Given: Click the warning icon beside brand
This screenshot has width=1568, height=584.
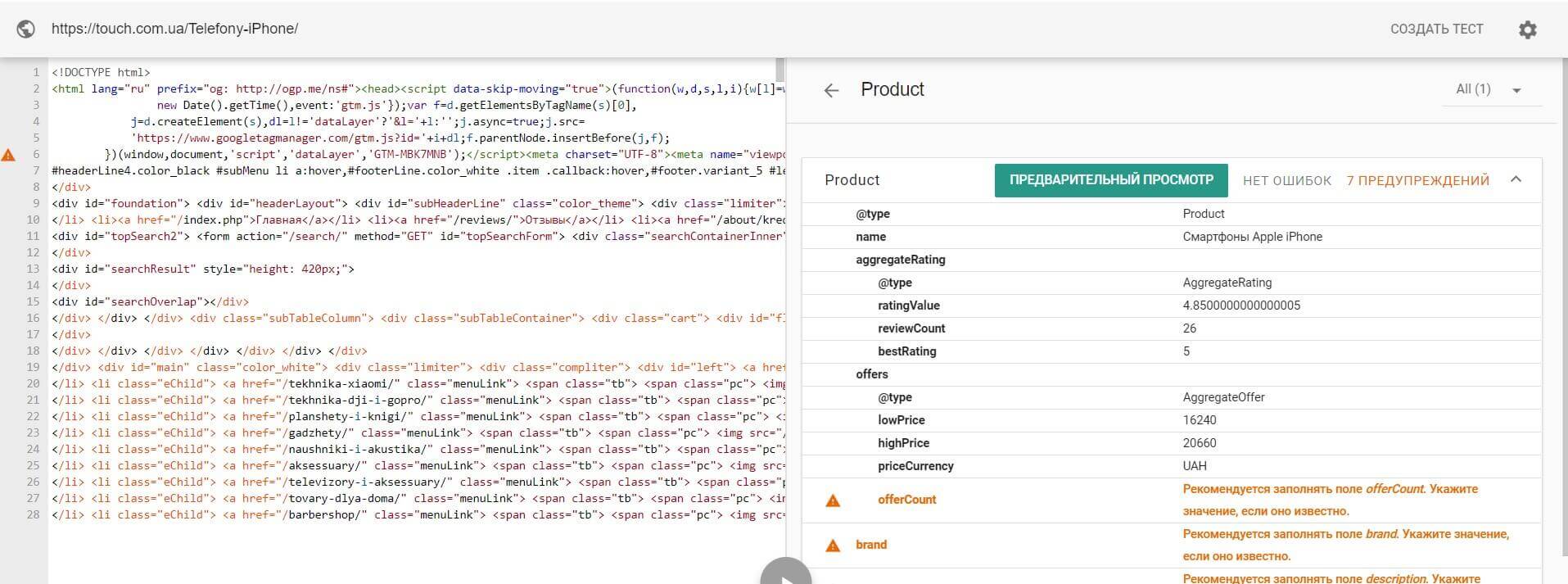Looking at the screenshot, I should click(x=833, y=546).
